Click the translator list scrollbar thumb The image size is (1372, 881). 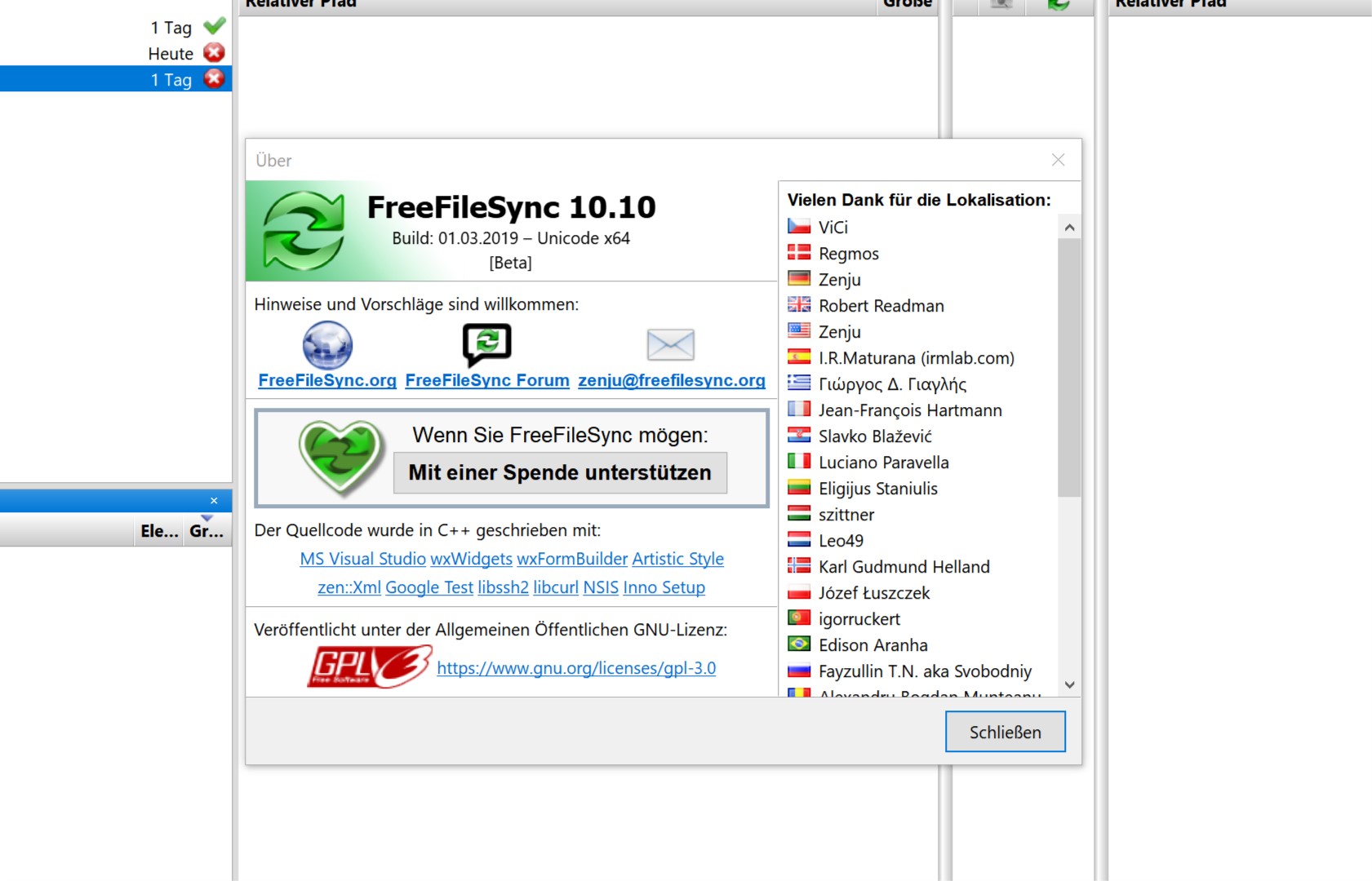tap(1069, 368)
